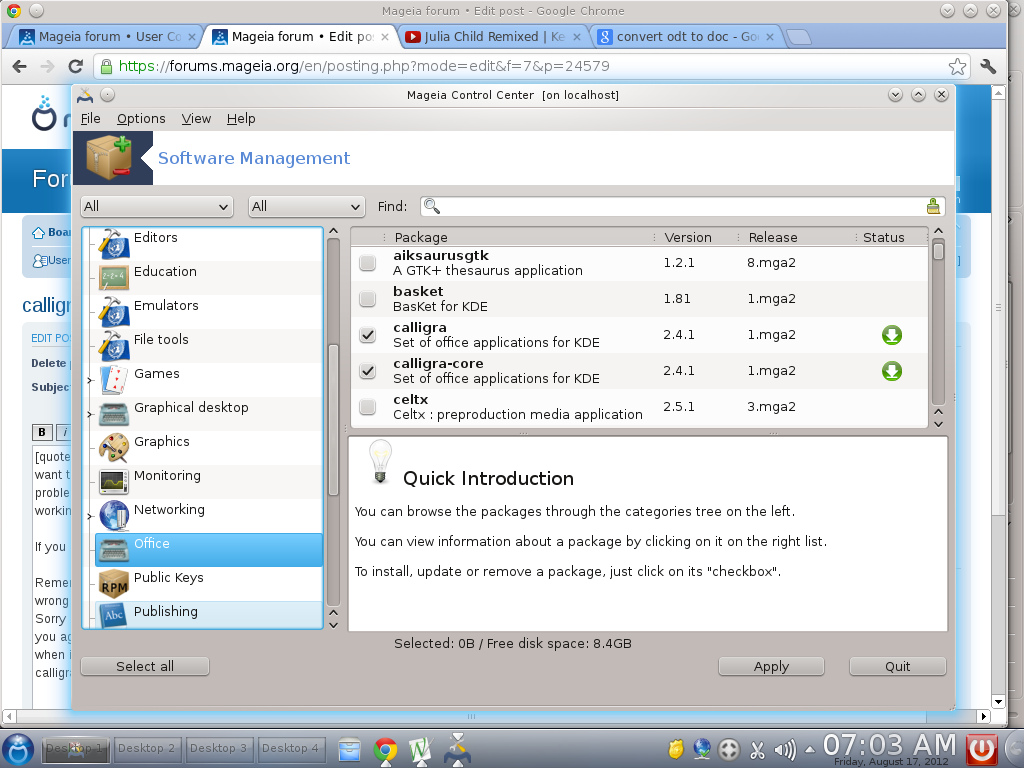This screenshot has width=1024, height=768.
Task: Open the Help menu
Action: tap(241, 119)
